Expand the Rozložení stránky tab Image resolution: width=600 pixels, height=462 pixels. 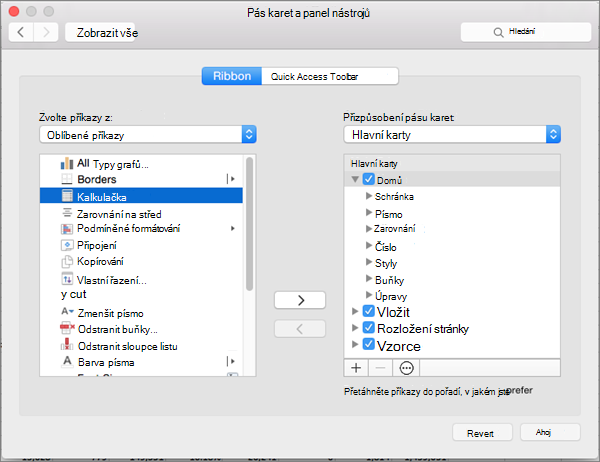[x=355, y=328]
